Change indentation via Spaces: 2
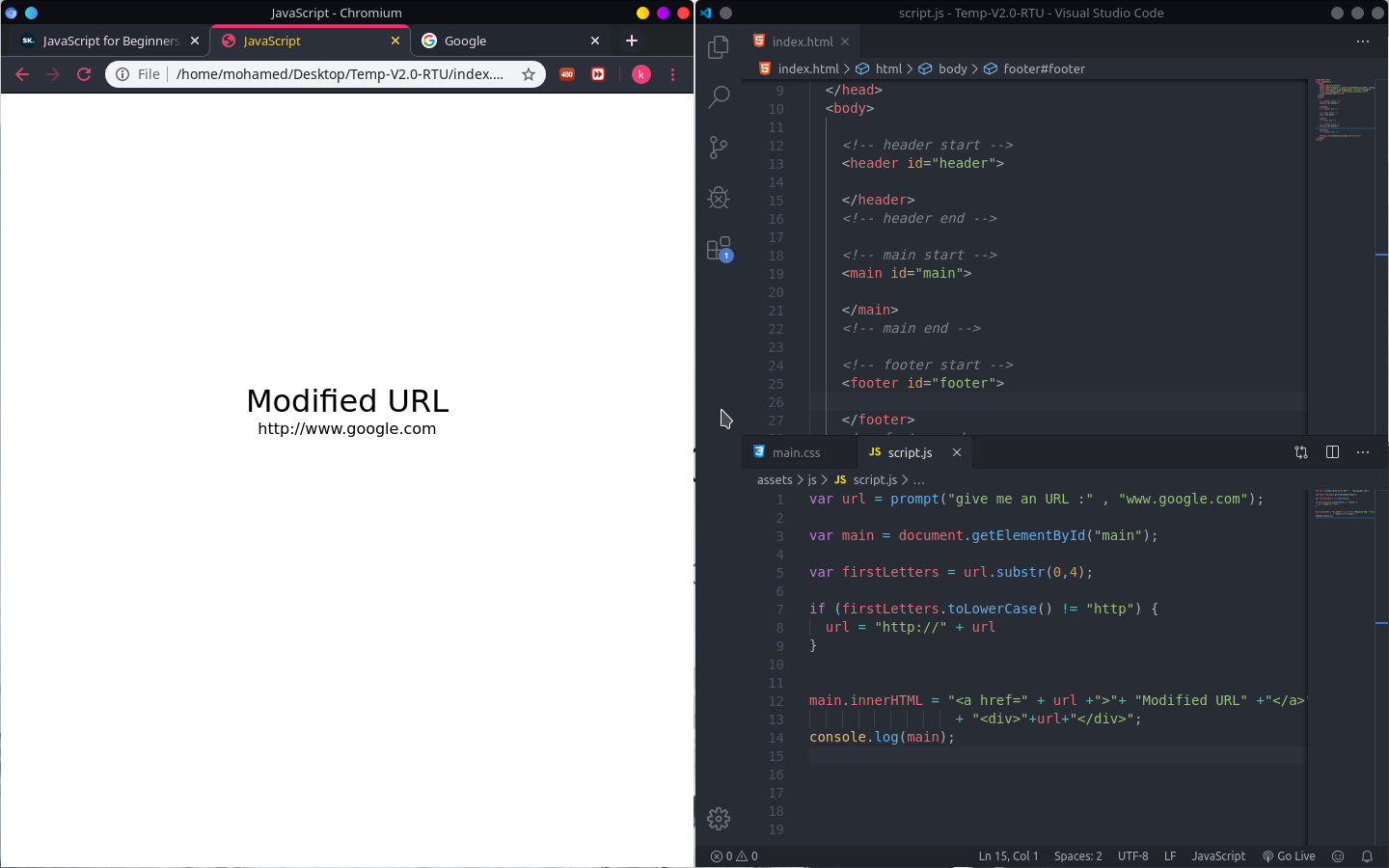Screen dimensions: 1389x868 click(1077, 856)
